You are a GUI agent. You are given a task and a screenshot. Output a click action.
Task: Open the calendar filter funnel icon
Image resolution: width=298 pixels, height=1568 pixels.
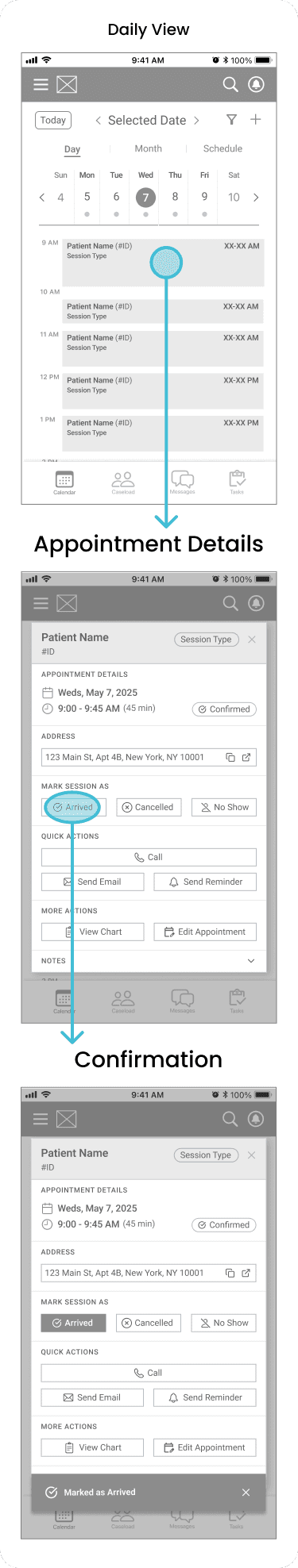coord(231,120)
